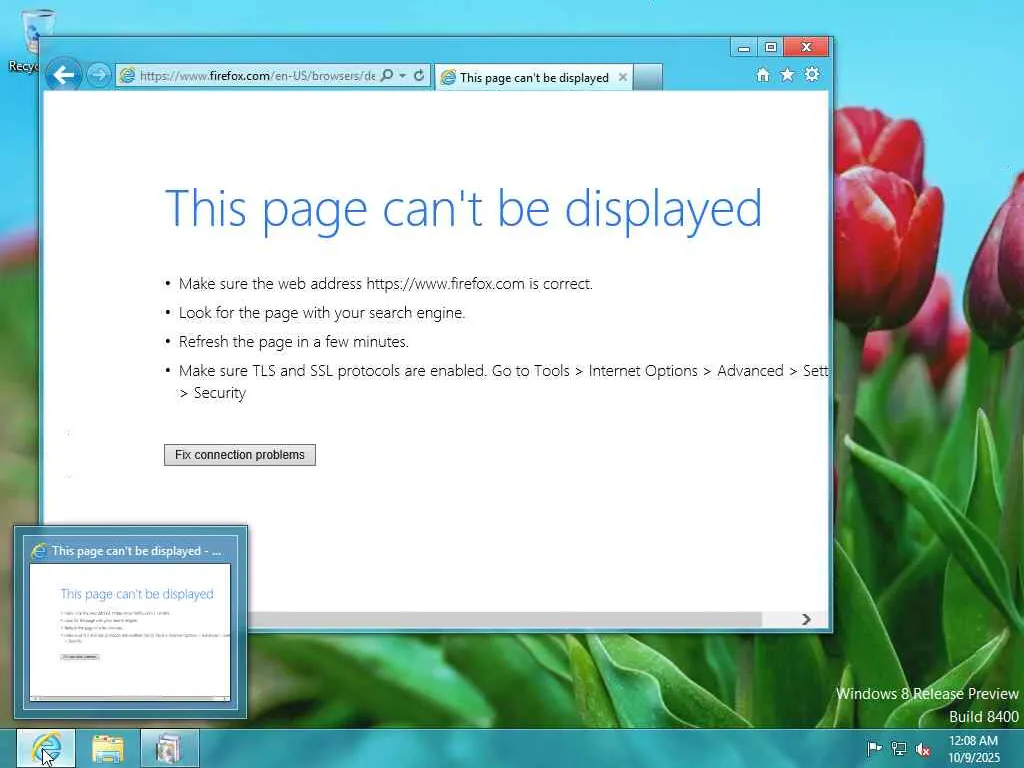This screenshot has height=768, width=1024.
Task: Click the search magnifier in address bar
Action: point(387,75)
